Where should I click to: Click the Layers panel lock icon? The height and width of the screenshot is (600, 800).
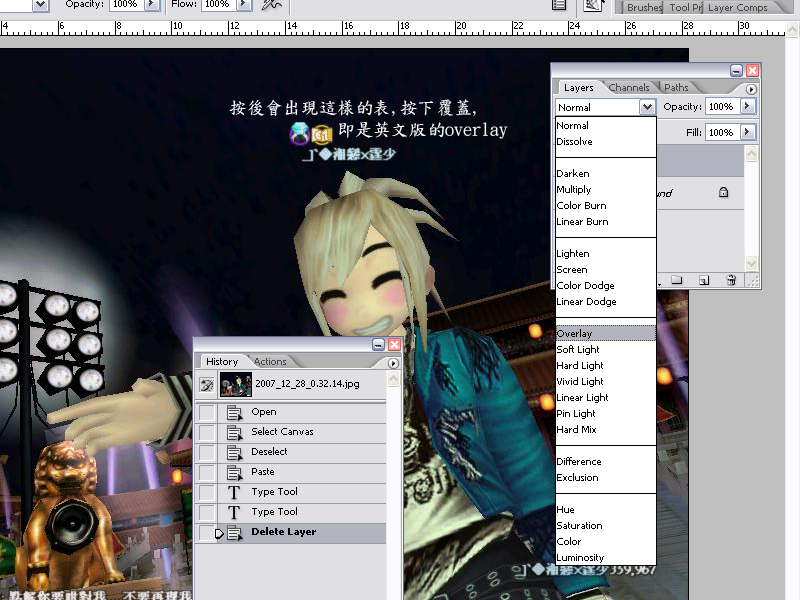(x=723, y=192)
